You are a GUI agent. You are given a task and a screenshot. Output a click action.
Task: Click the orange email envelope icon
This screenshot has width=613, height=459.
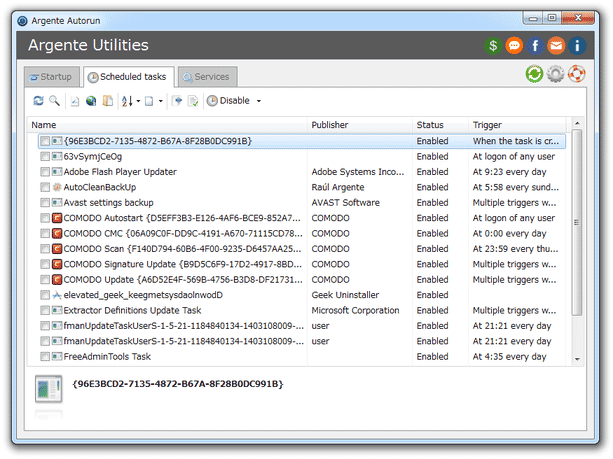(x=556, y=46)
